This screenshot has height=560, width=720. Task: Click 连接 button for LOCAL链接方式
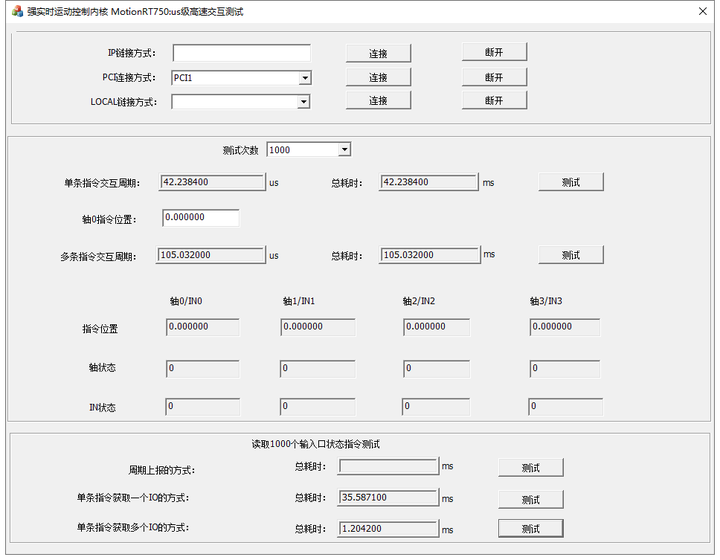tap(378, 100)
